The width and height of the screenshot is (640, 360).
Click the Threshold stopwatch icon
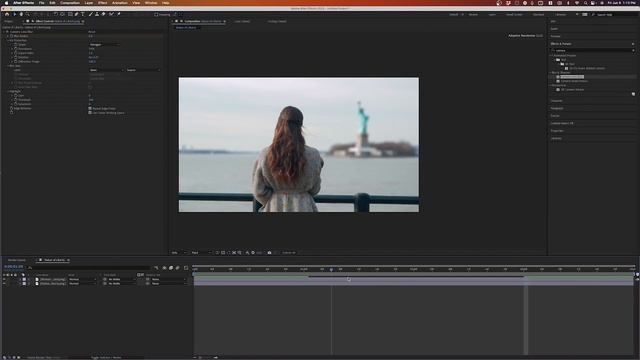click(16, 100)
